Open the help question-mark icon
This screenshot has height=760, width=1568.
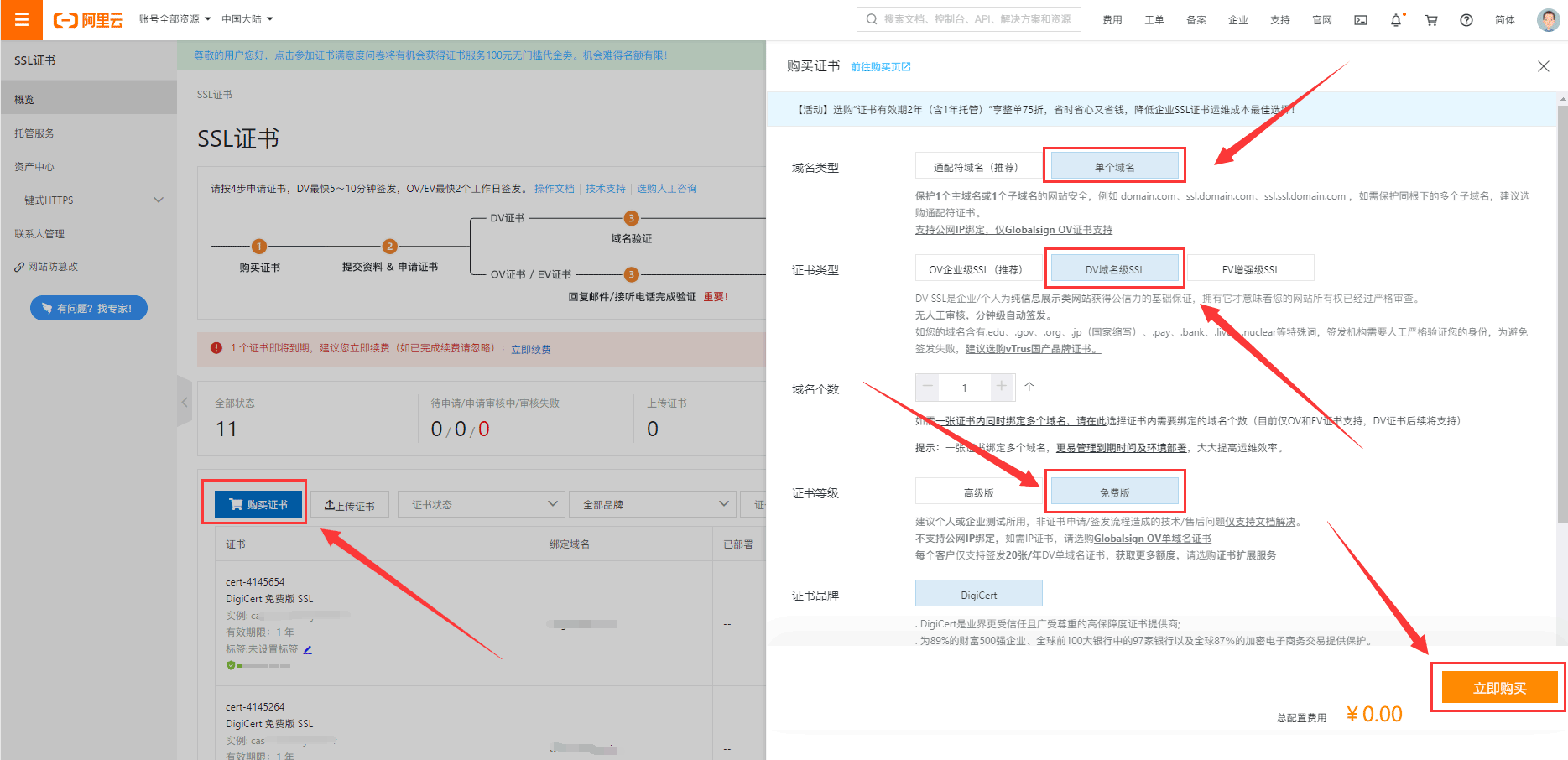pyautogui.click(x=1466, y=20)
